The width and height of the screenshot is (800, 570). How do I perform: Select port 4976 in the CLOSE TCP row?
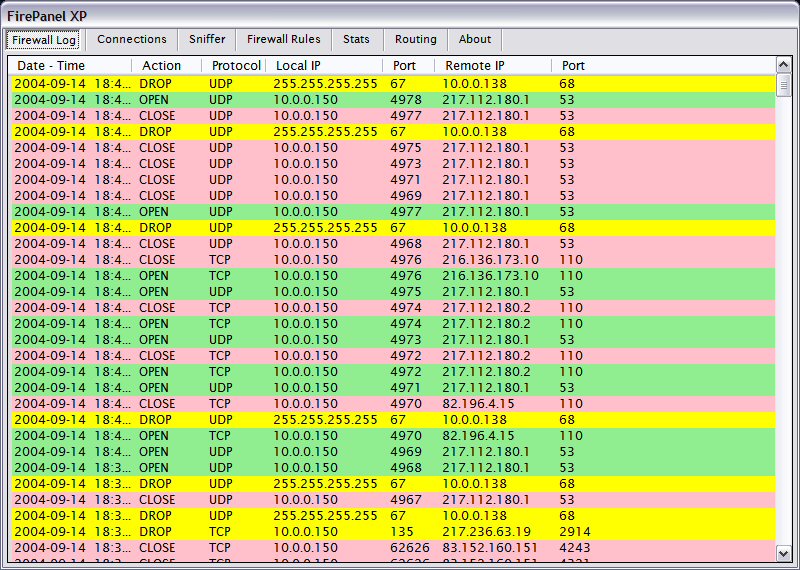[406, 260]
